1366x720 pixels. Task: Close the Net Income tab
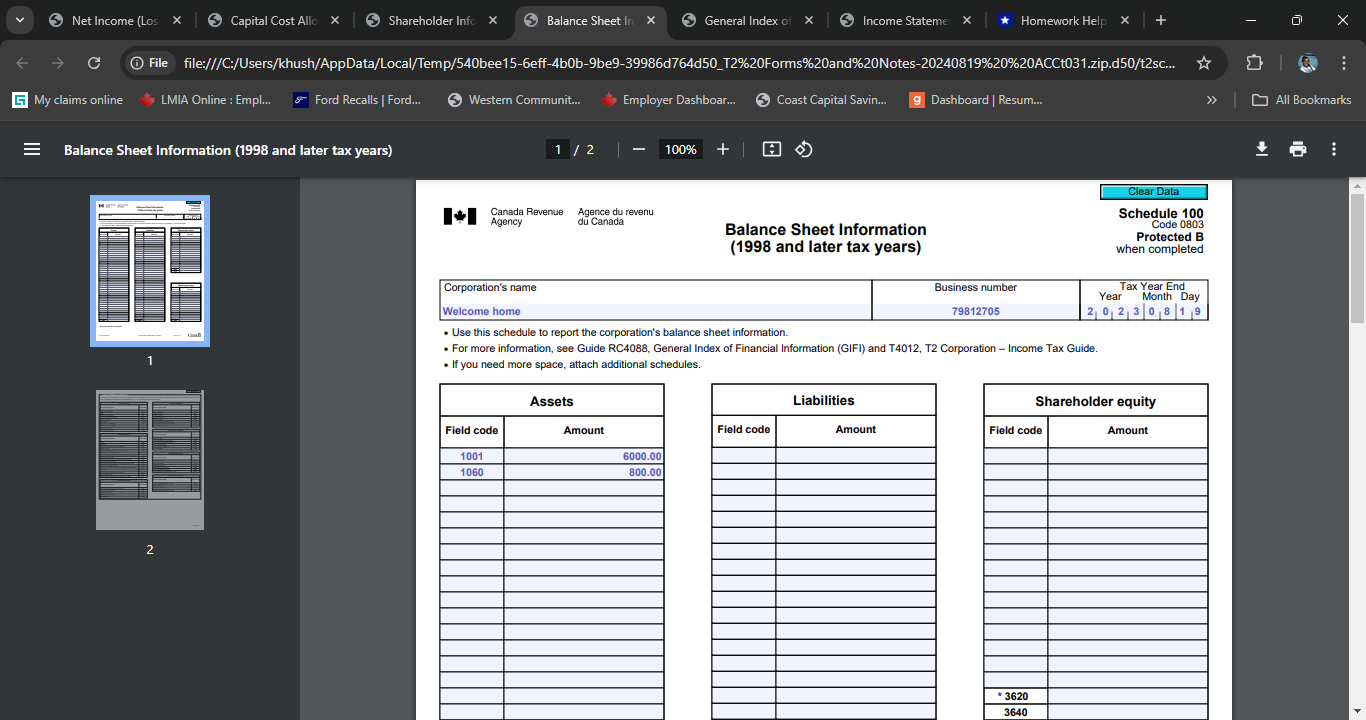177,20
